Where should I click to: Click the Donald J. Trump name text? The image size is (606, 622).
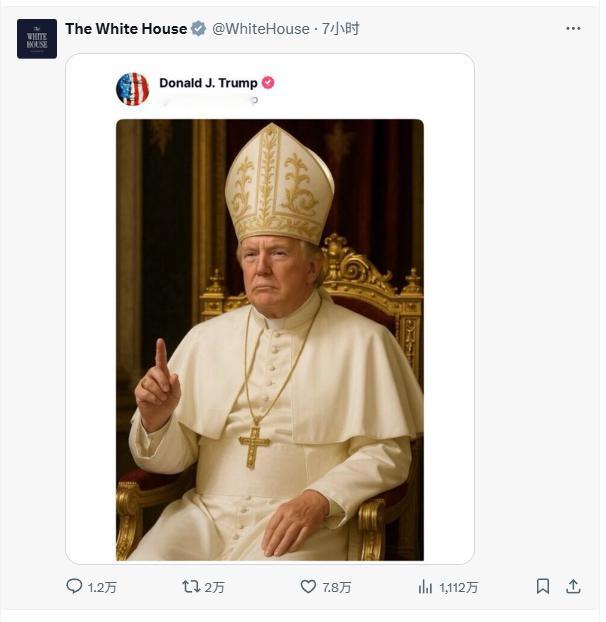(208, 83)
